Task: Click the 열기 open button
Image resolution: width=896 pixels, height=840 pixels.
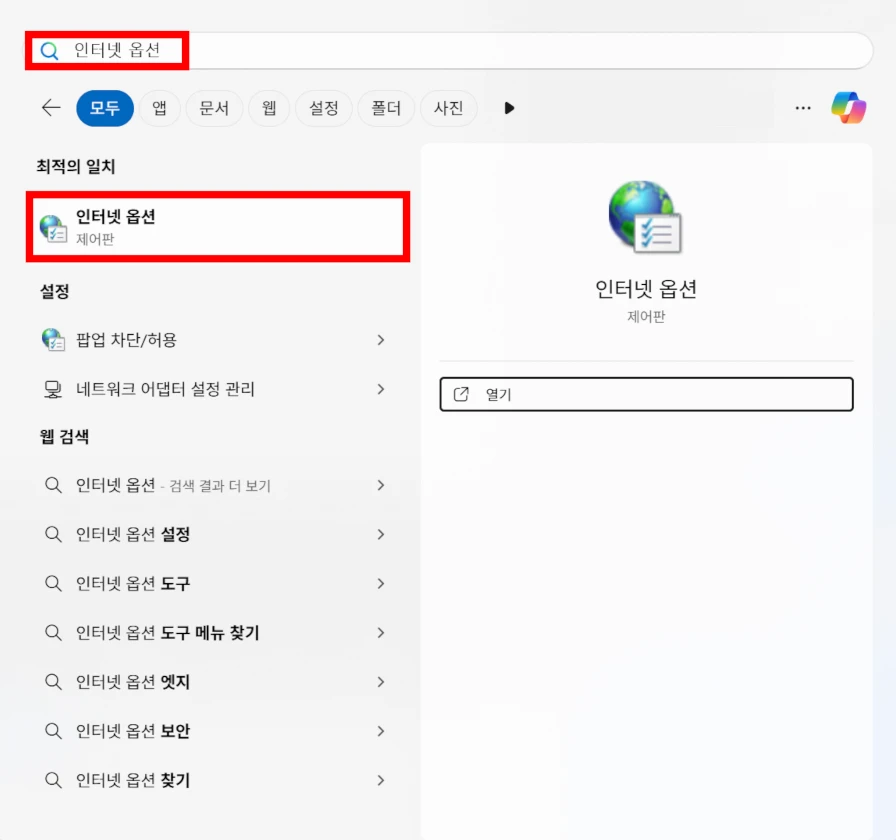Action: (646, 394)
